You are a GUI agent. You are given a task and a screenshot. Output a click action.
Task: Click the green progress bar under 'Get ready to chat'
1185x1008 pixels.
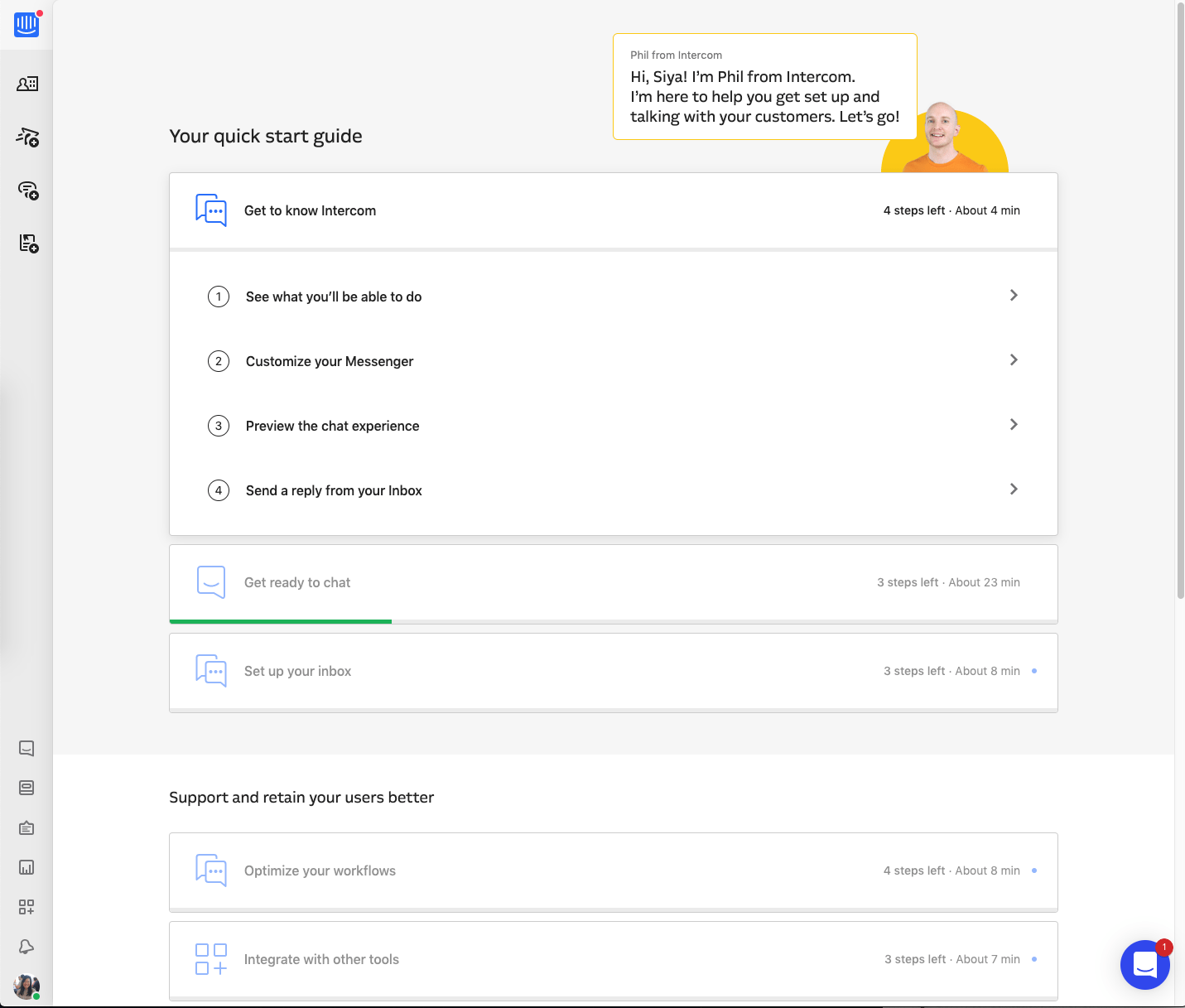click(x=281, y=621)
